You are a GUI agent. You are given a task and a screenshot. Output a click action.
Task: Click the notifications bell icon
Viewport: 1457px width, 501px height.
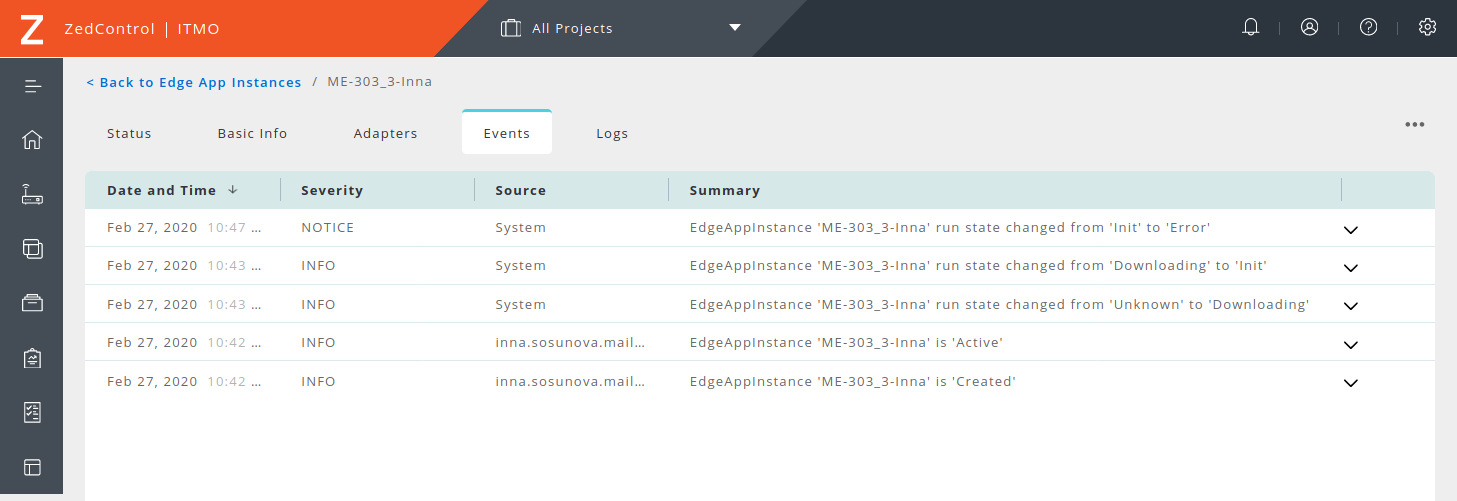pos(1250,28)
